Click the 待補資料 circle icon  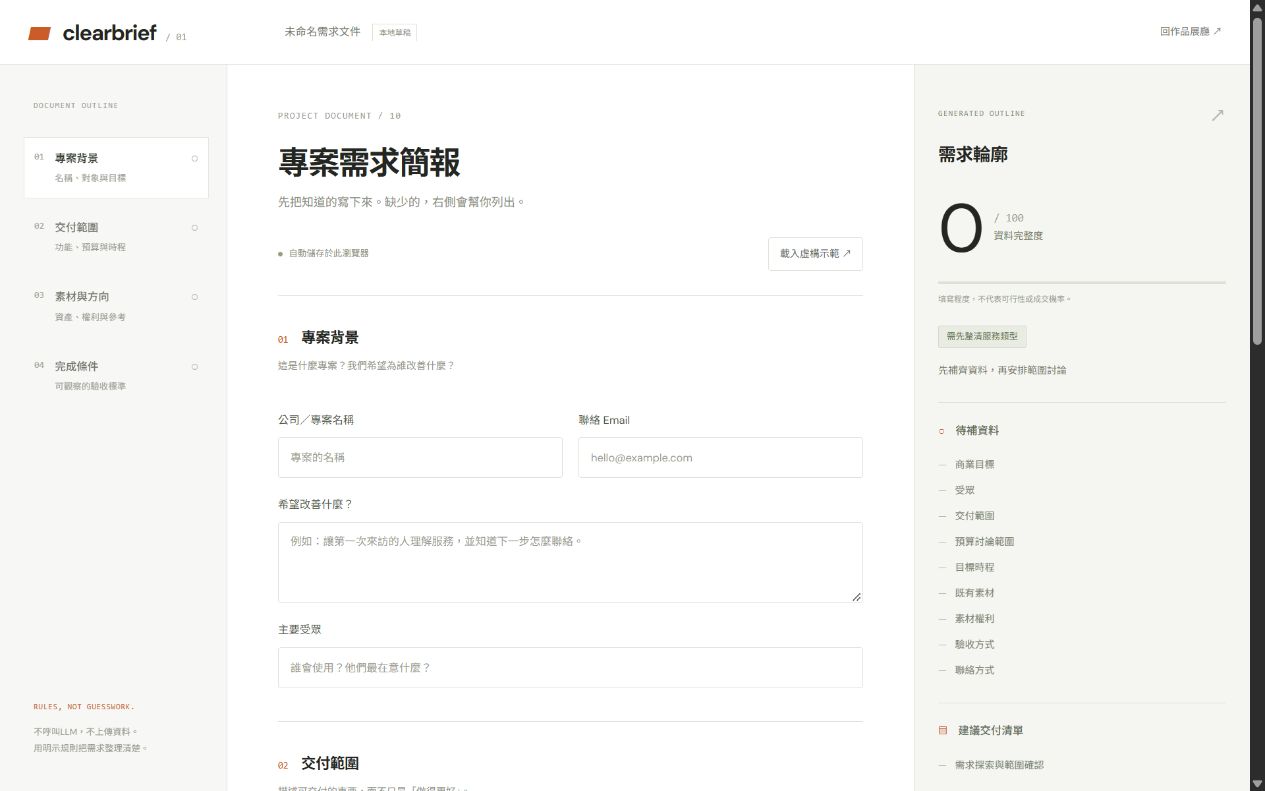[941, 431]
